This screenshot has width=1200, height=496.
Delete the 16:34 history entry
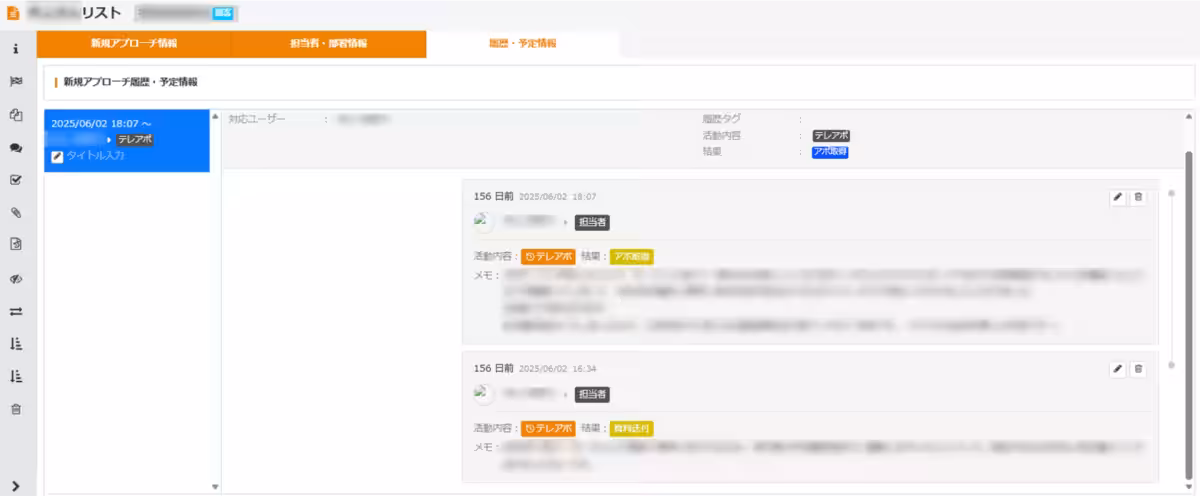click(x=1138, y=369)
